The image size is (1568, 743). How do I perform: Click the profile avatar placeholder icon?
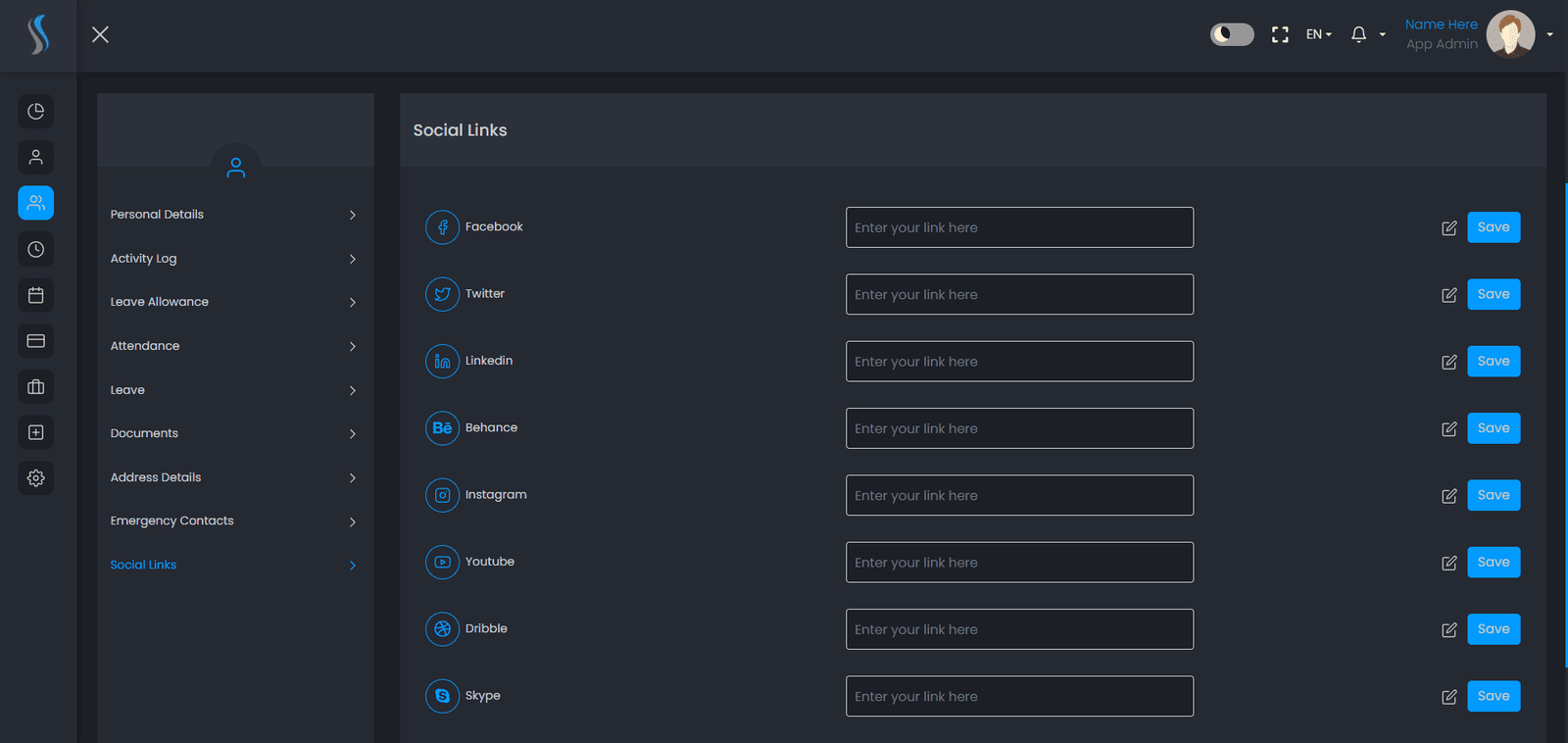pyautogui.click(x=236, y=168)
